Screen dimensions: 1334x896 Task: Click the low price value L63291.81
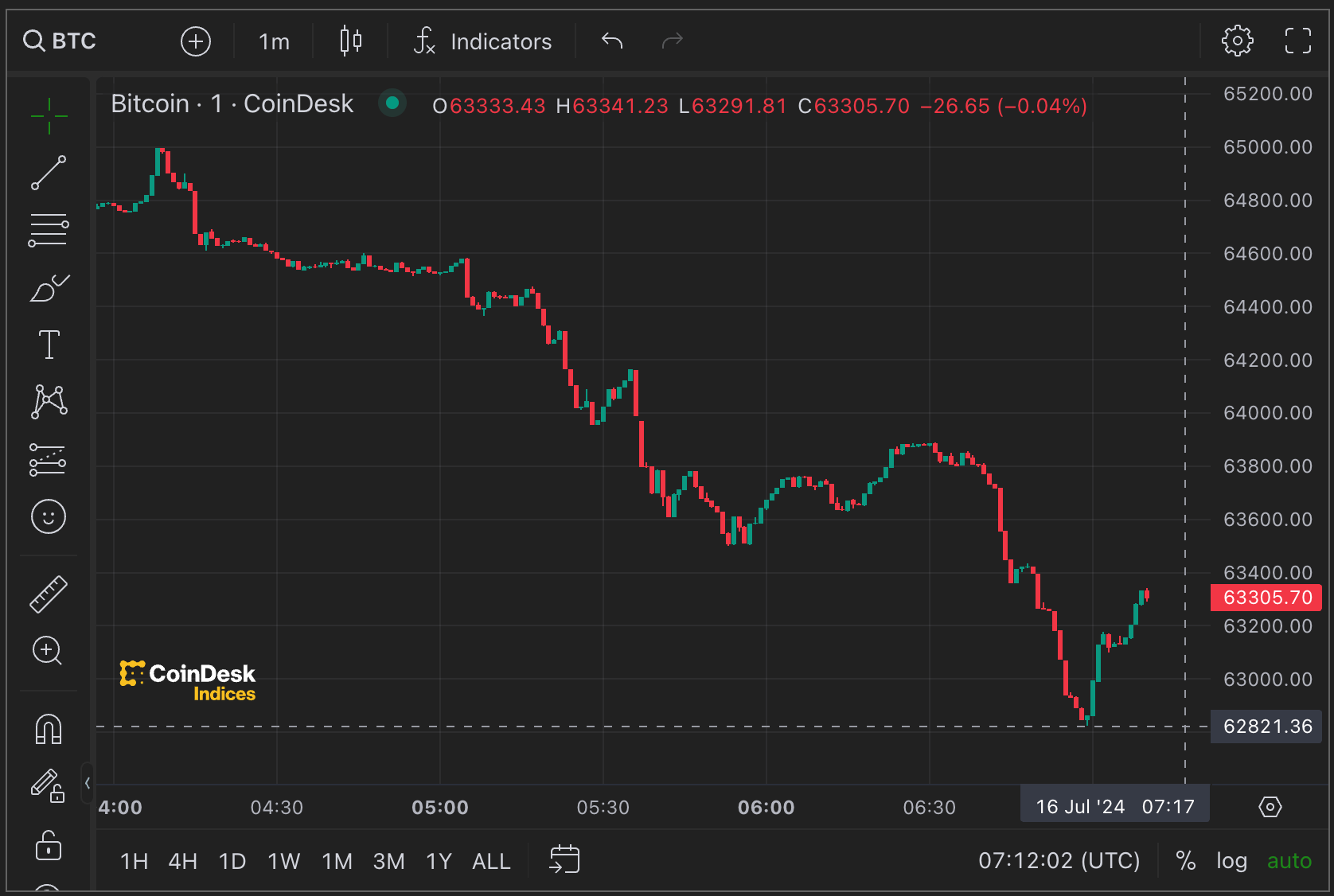coord(733,106)
